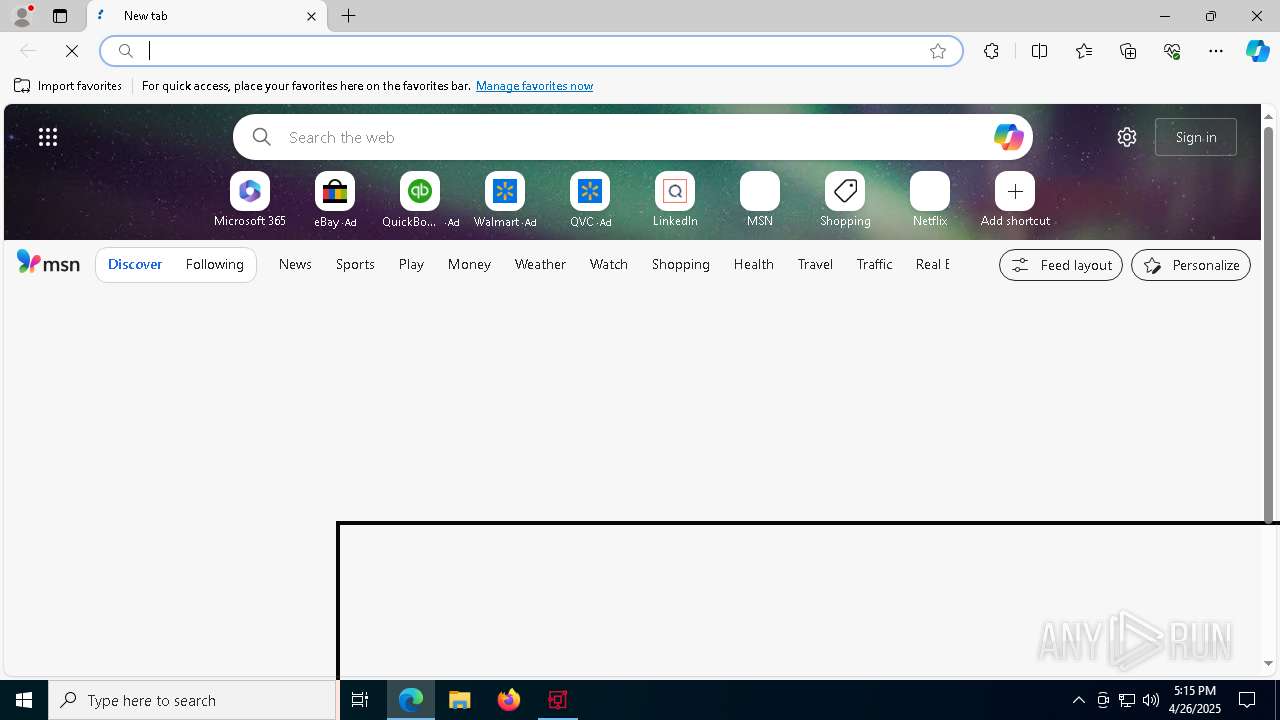Open the volume control in tray
The height and width of the screenshot is (720, 1280).
coord(1151,700)
